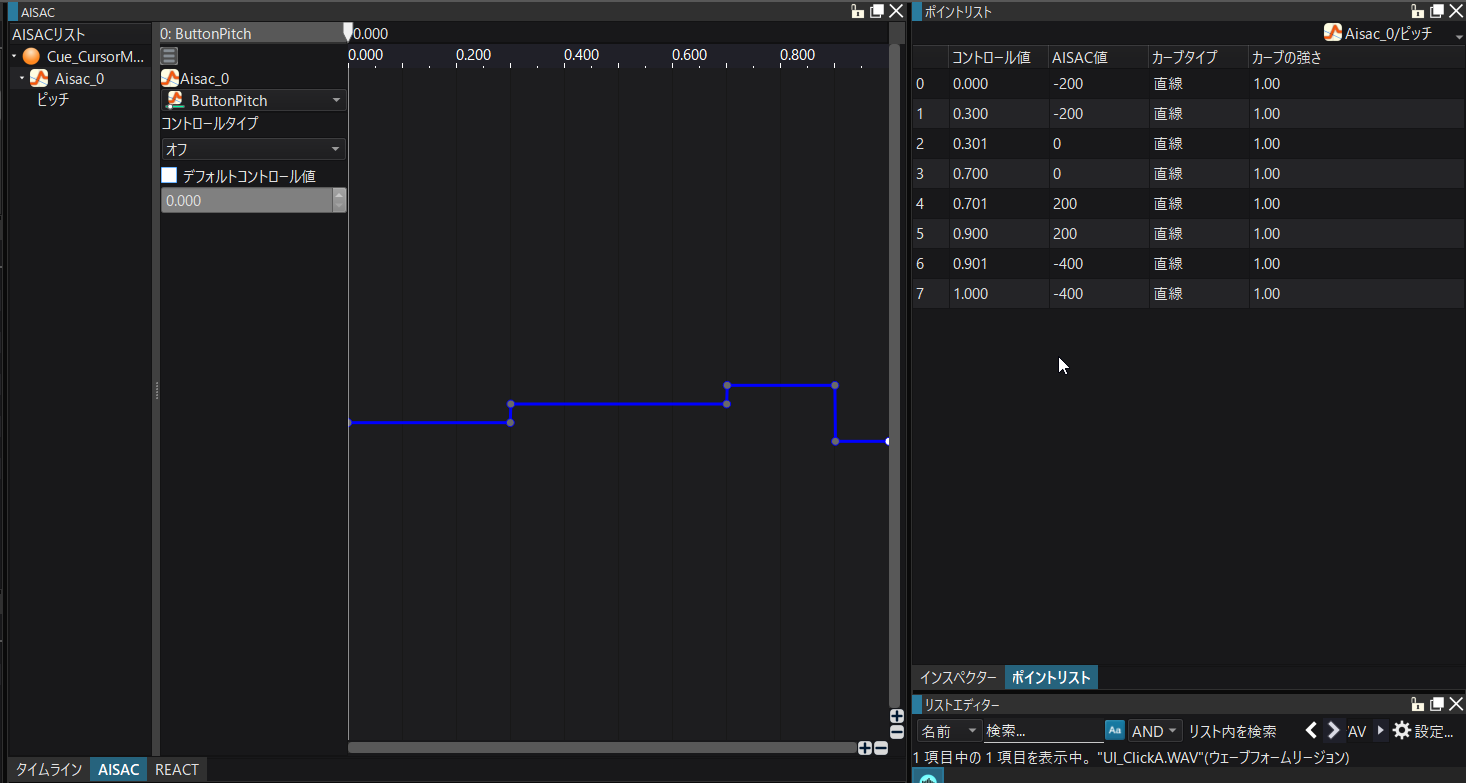Open the hamburger menu icon above Aisac_0 graph header
Screen dimensions: 1466x783
tap(169, 56)
